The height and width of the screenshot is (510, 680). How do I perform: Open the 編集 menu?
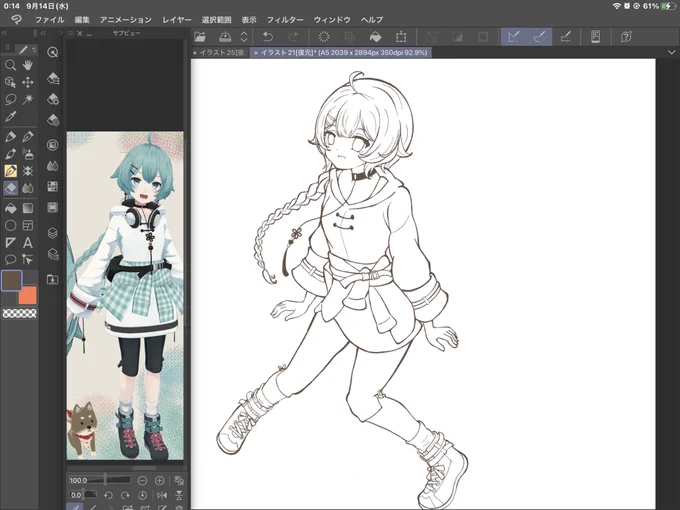tap(82, 20)
